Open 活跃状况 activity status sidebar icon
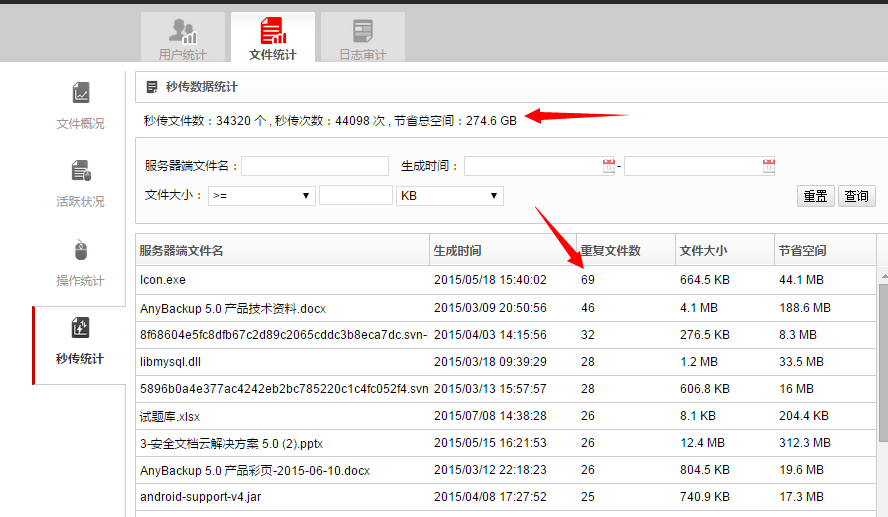This screenshot has height=517, width=888. pos(80,172)
